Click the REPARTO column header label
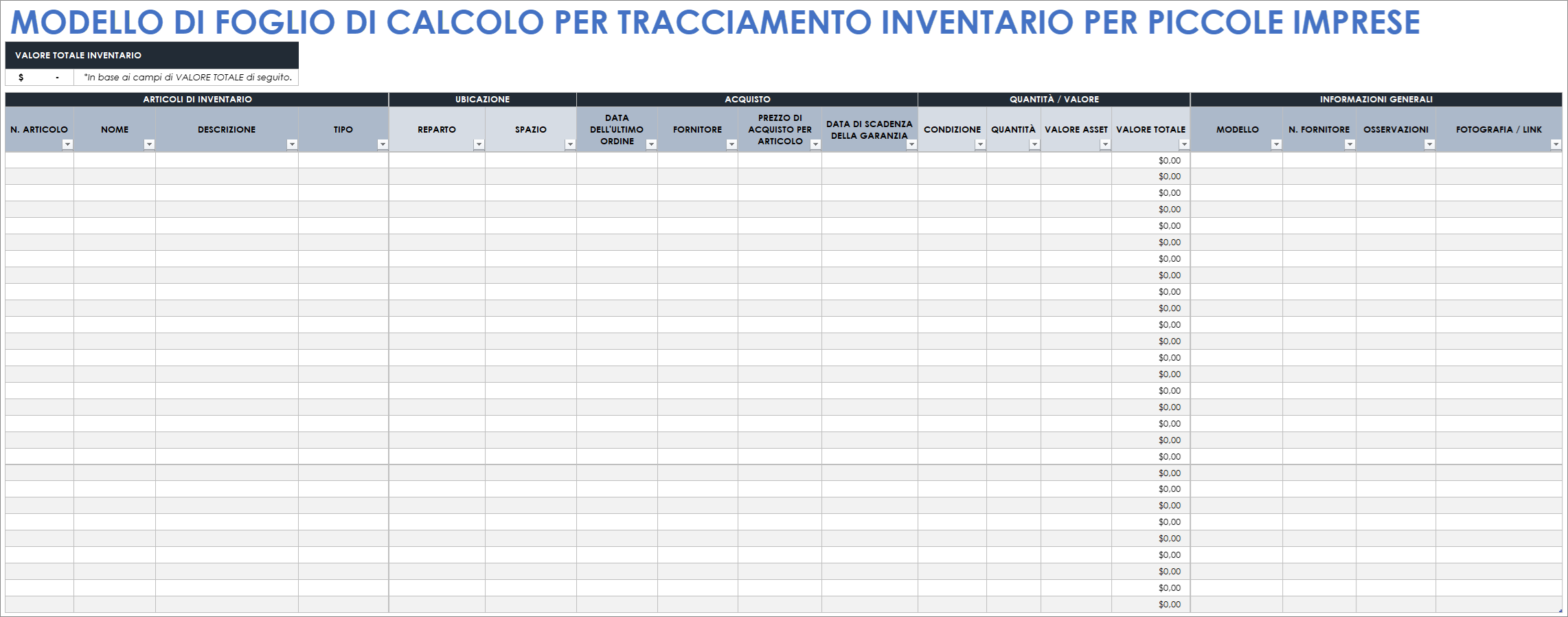1568x617 pixels. [437, 129]
